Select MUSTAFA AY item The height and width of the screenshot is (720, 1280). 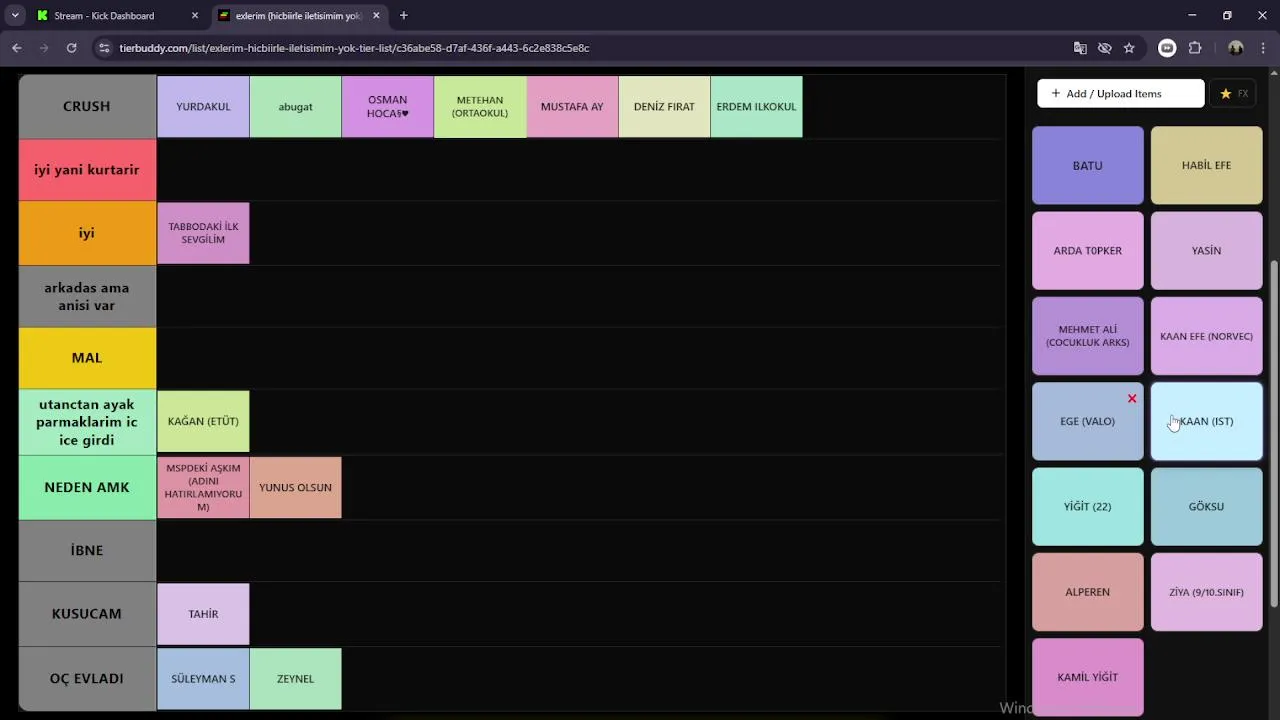(572, 106)
